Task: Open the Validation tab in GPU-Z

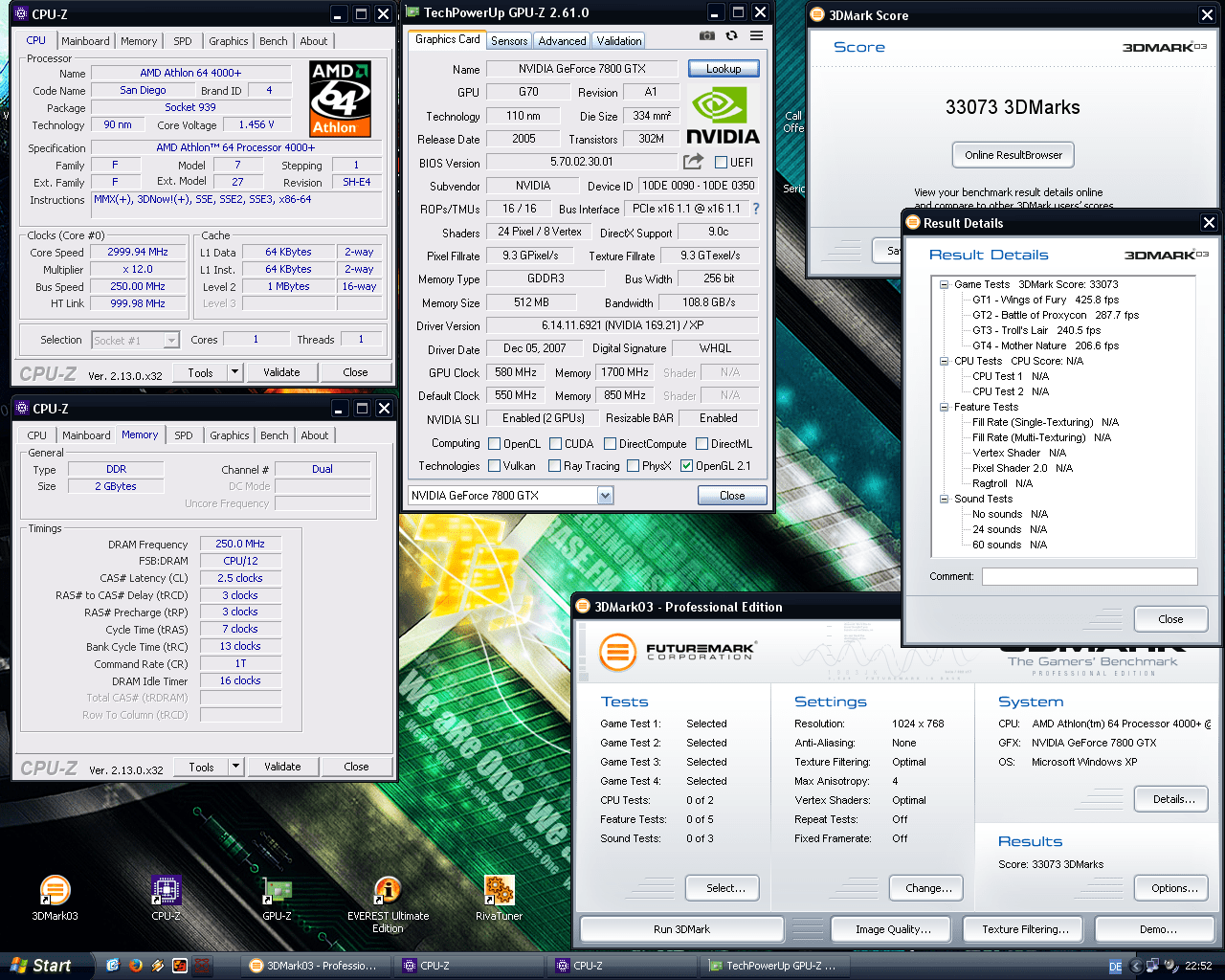Action: tap(619, 41)
